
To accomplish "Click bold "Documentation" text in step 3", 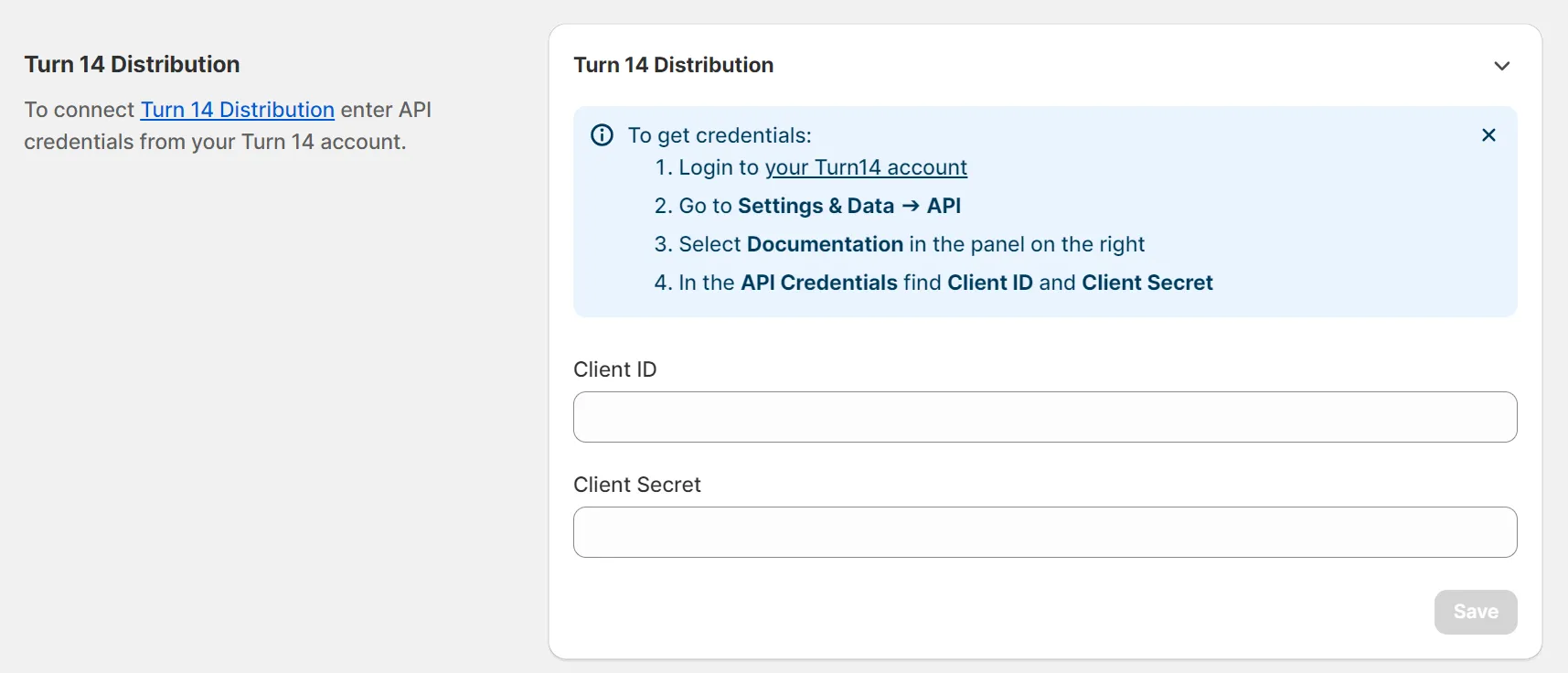I will click(825, 244).
